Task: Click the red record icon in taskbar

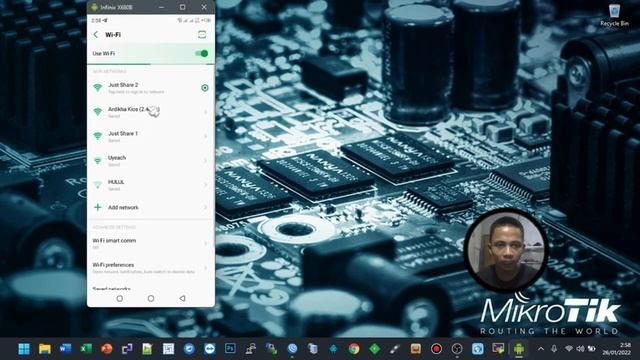Action: click(436, 349)
